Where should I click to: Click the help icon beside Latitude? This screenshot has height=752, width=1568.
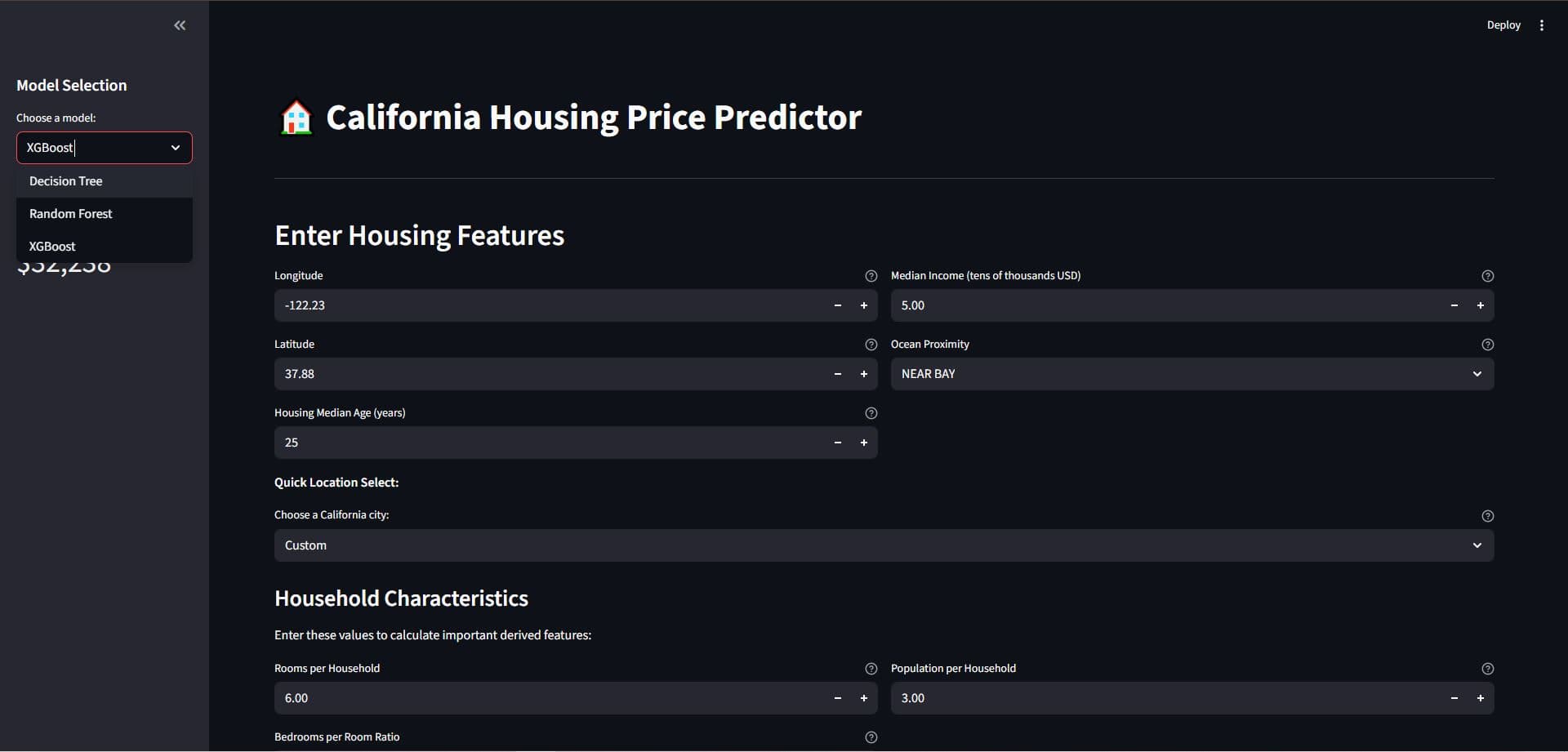pos(871,345)
